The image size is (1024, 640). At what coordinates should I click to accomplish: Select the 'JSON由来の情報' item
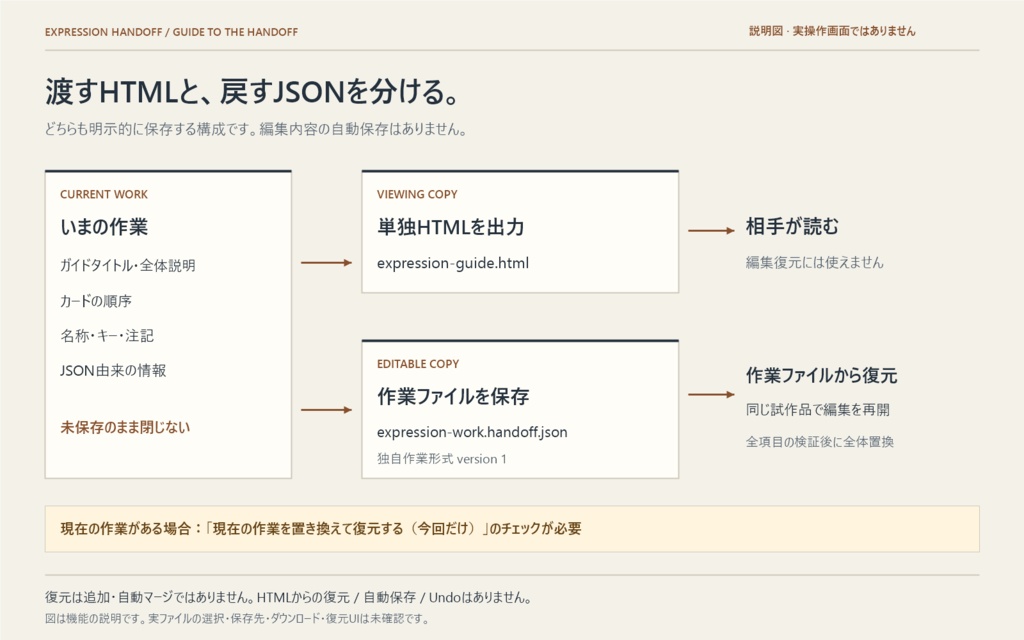coord(113,370)
